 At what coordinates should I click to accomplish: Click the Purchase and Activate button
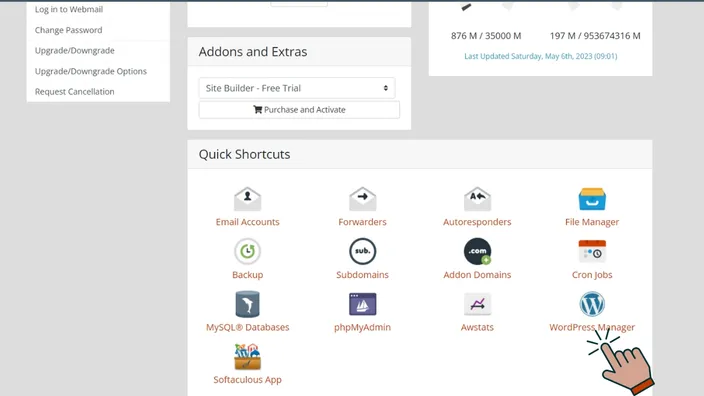299,110
